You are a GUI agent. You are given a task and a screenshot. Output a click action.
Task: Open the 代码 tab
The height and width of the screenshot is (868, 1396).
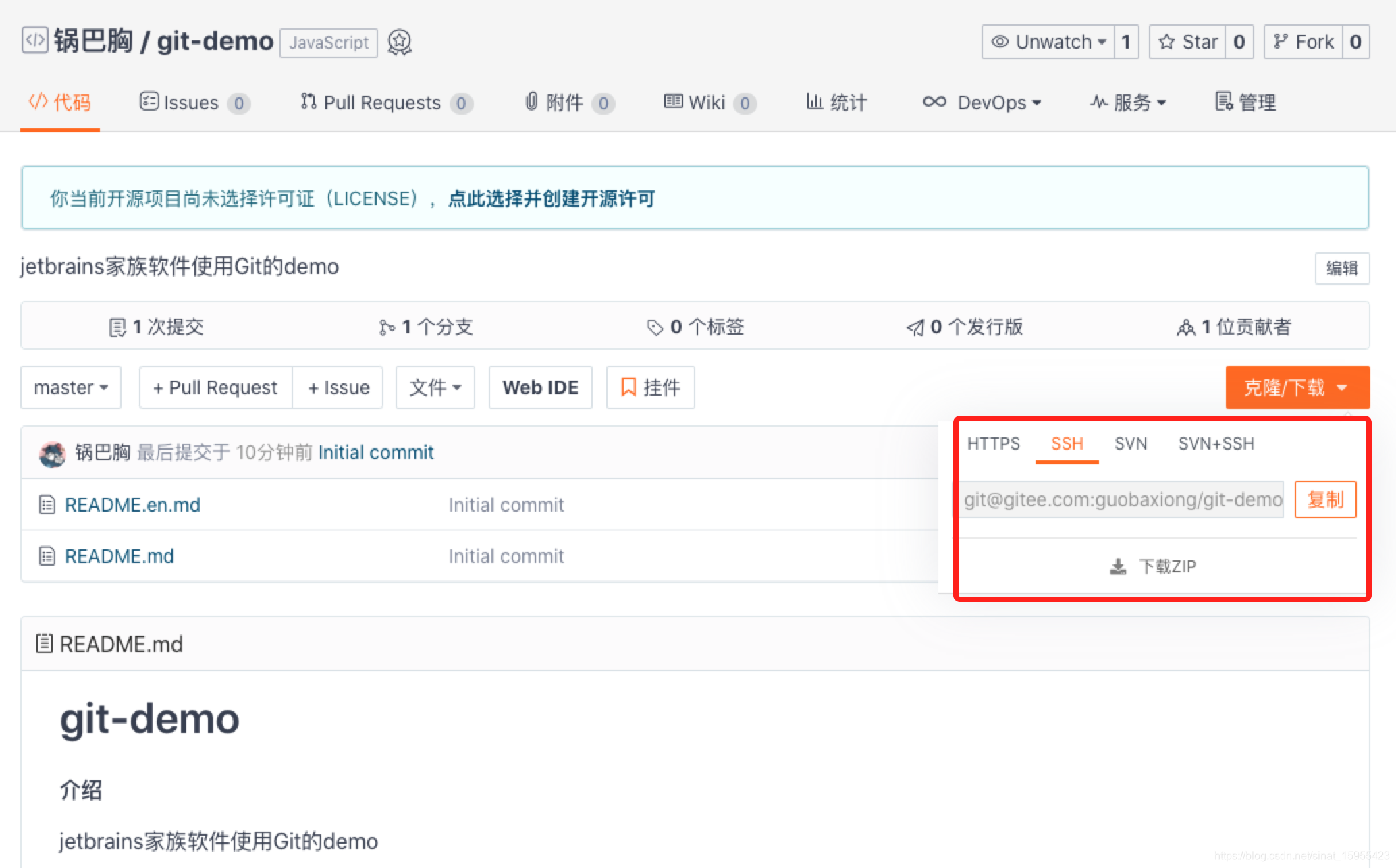point(60,103)
